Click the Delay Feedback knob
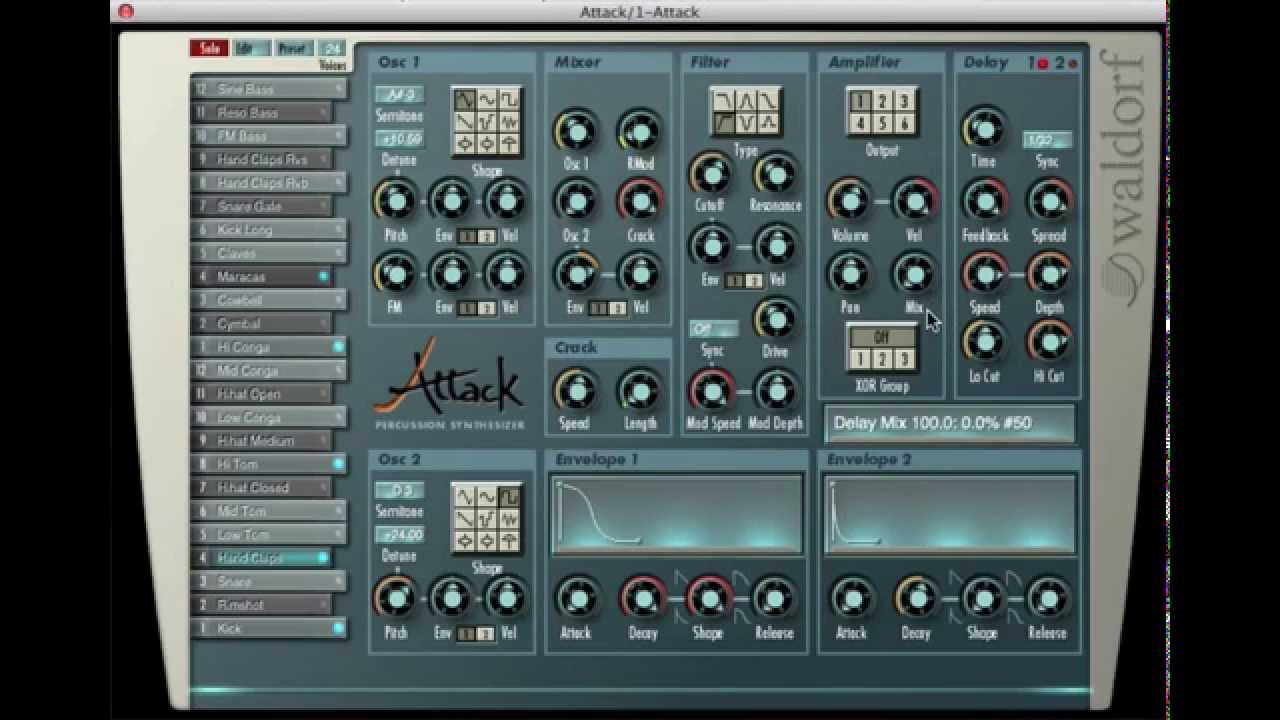This screenshot has width=1280, height=720. coord(984,201)
